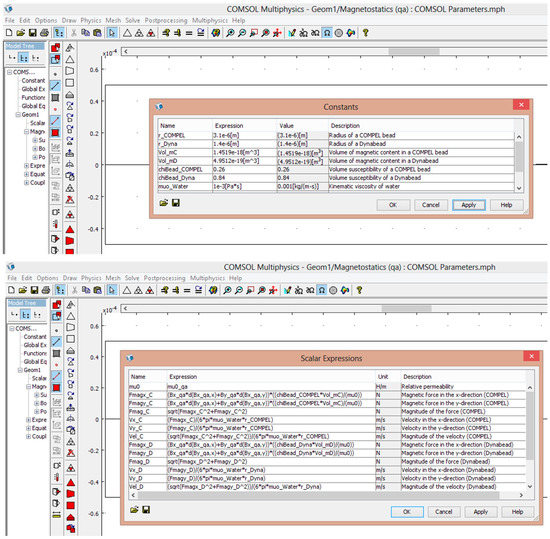Click Cut scissors icon in Scalar Expressions window toolbar
Image resolution: width=550 pixels, height=539 pixels.
[x=75, y=290]
